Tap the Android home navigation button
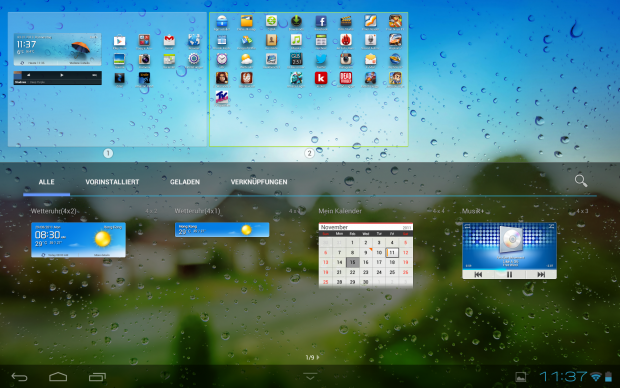620x388 pixels. [58, 377]
